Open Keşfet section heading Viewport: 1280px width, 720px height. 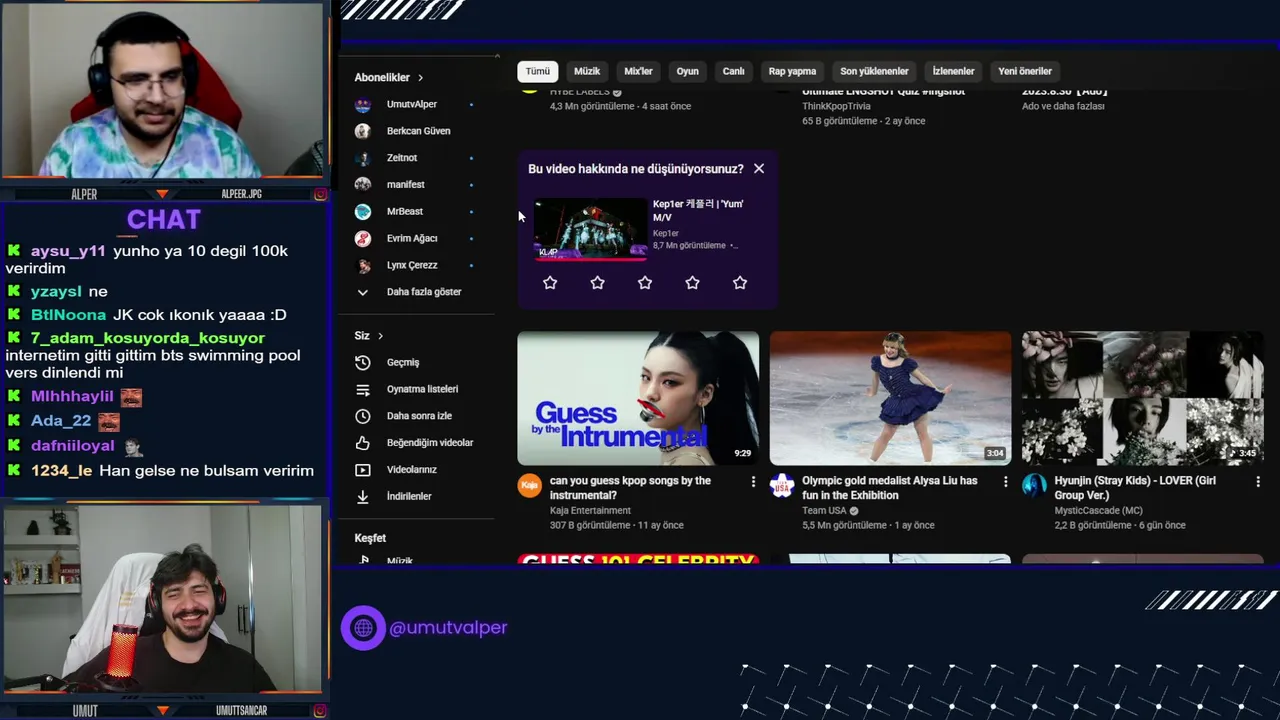pyautogui.click(x=370, y=538)
